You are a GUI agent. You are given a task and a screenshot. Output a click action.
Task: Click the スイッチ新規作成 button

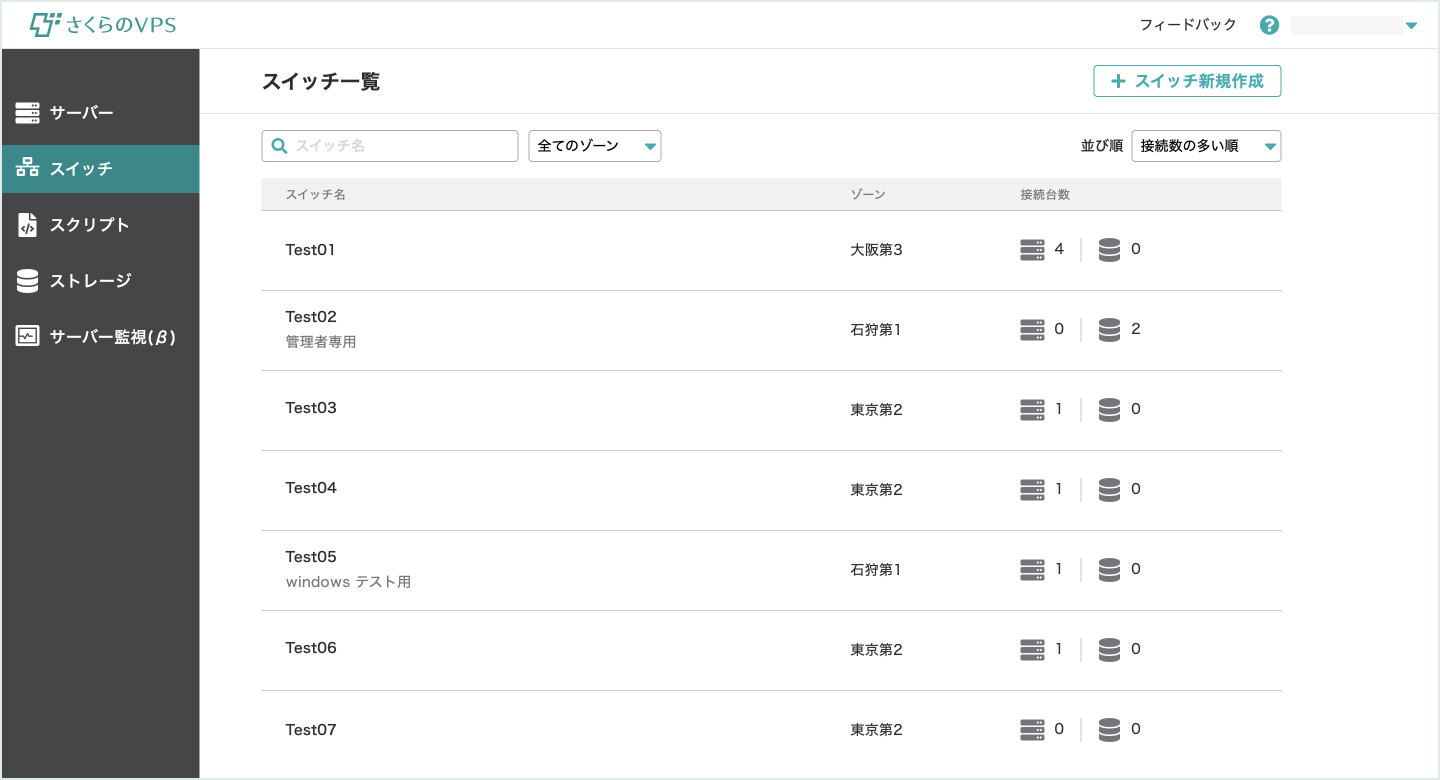pyautogui.click(x=1187, y=81)
